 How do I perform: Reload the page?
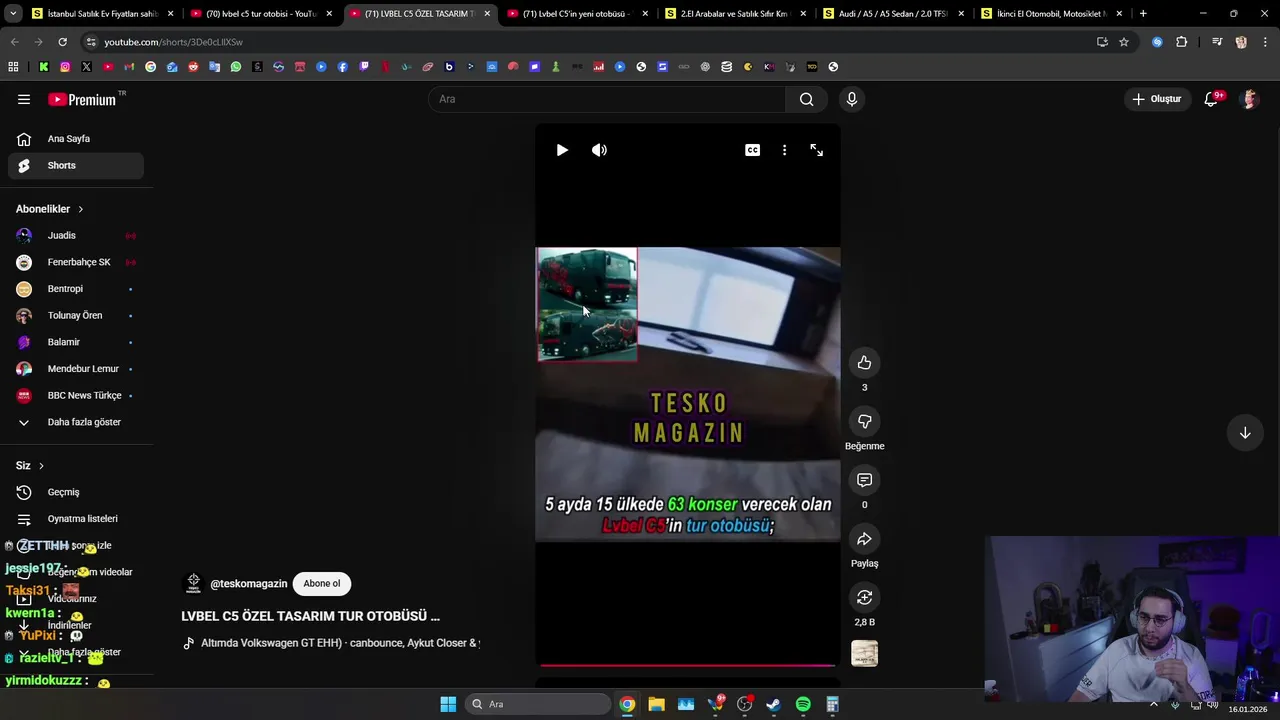click(x=62, y=42)
